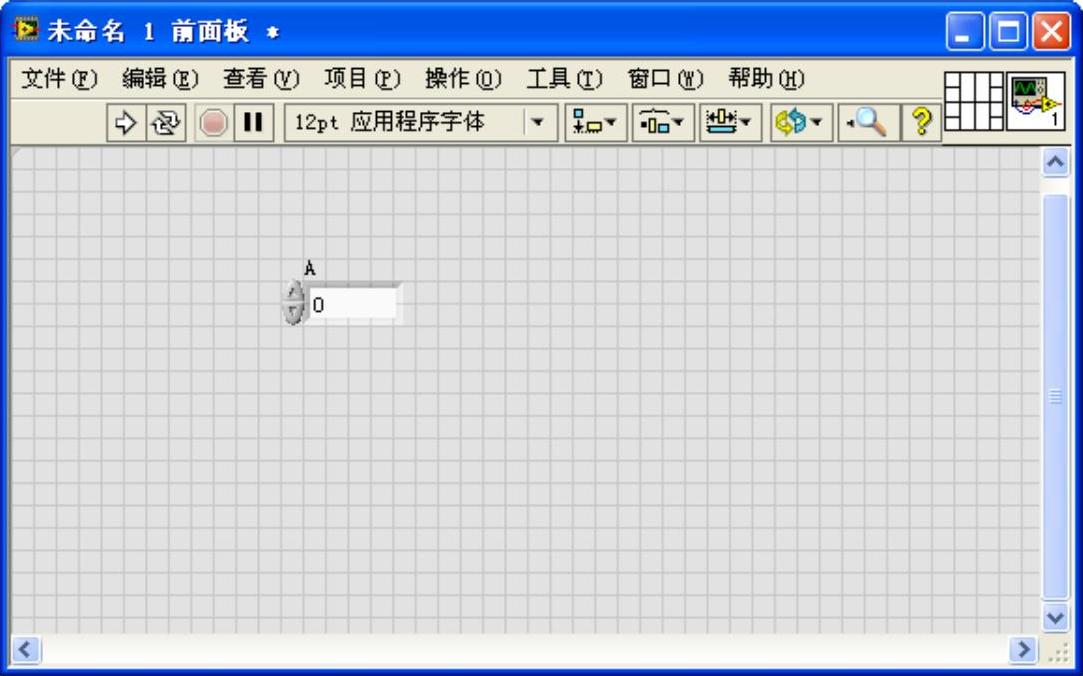Image resolution: width=1083 pixels, height=676 pixels.
Task: Click the LabVIEW icon in the title bar
Action: tap(26, 30)
